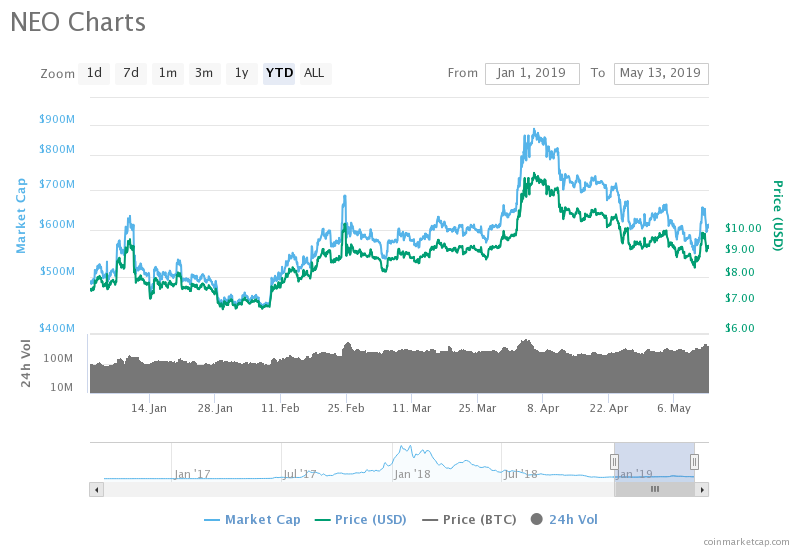Click the coinmarketcap.com credit link
The image size is (800, 550).
(746, 542)
